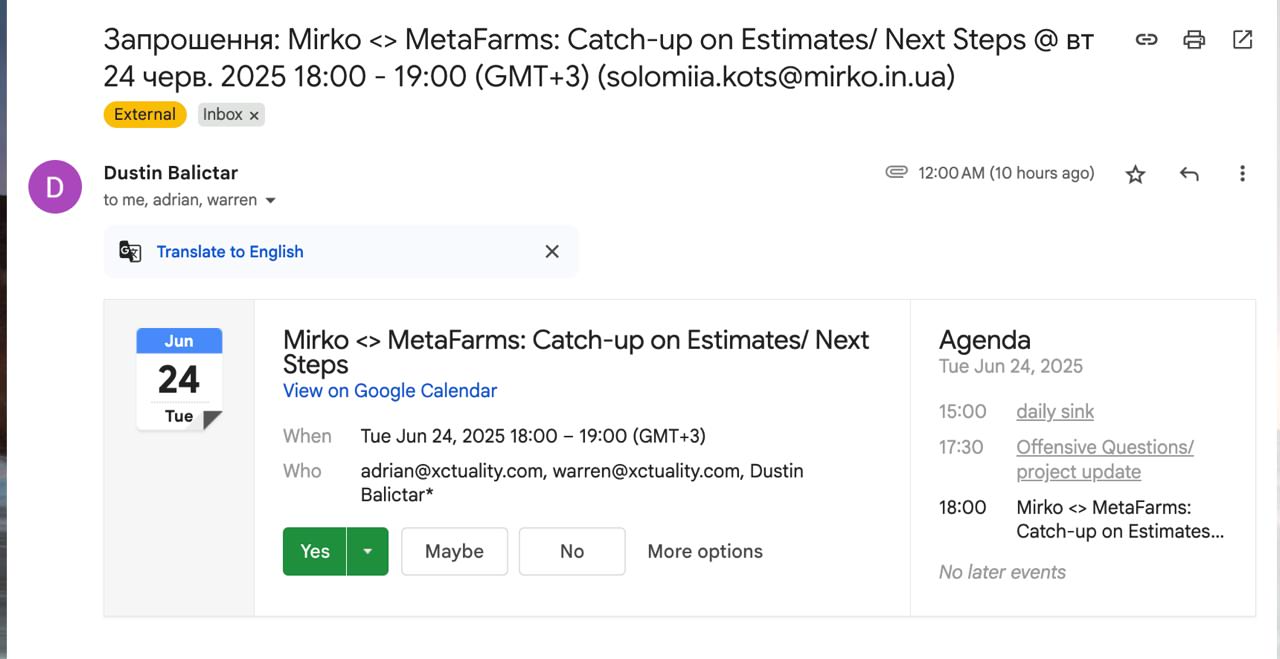Image resolution: width=1280 pixels, height=659 pixels.
Task: Open email in new window
Action: coord(1242,40)
